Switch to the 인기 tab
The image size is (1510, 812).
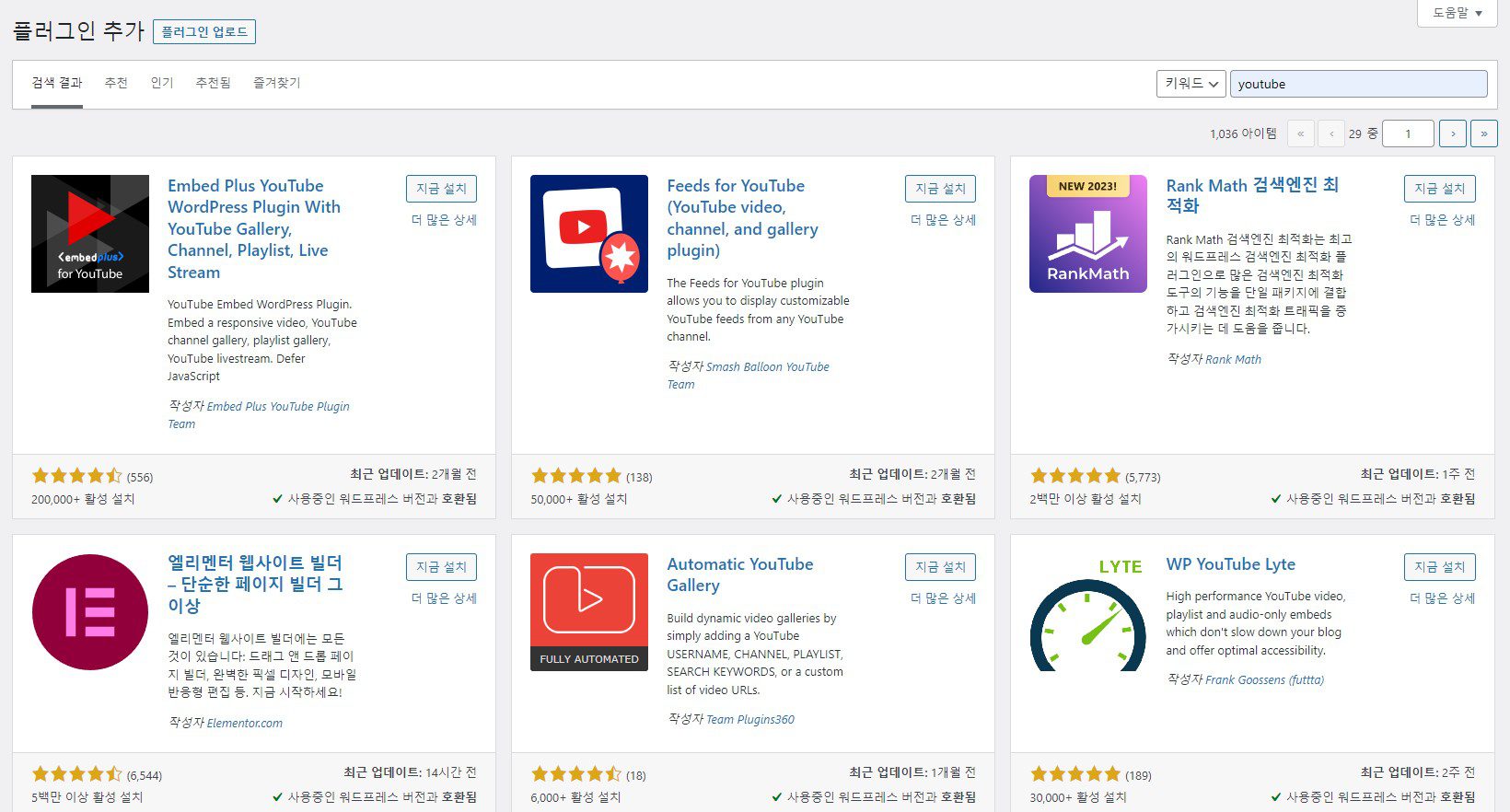(x=162, y=83)
